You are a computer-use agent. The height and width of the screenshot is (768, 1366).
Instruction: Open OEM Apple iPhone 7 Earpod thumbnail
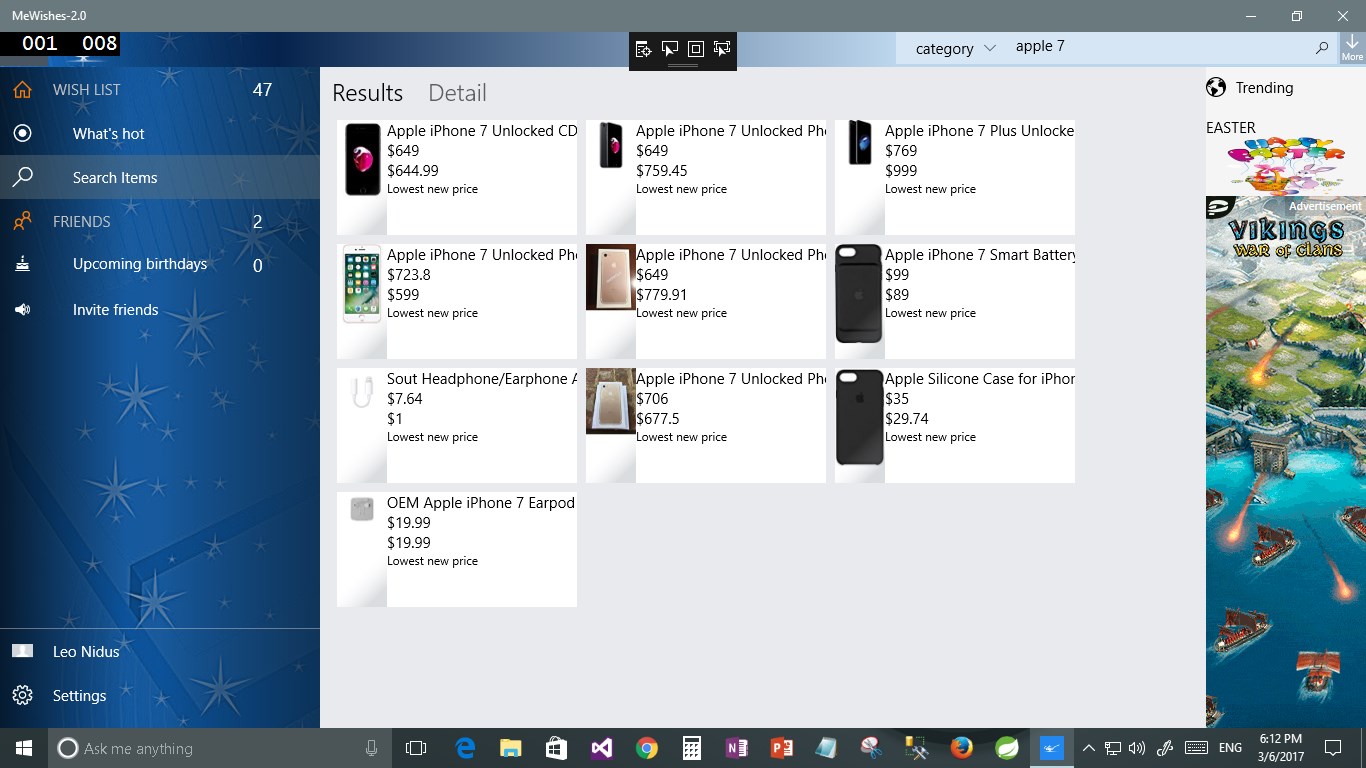point(362,509)
